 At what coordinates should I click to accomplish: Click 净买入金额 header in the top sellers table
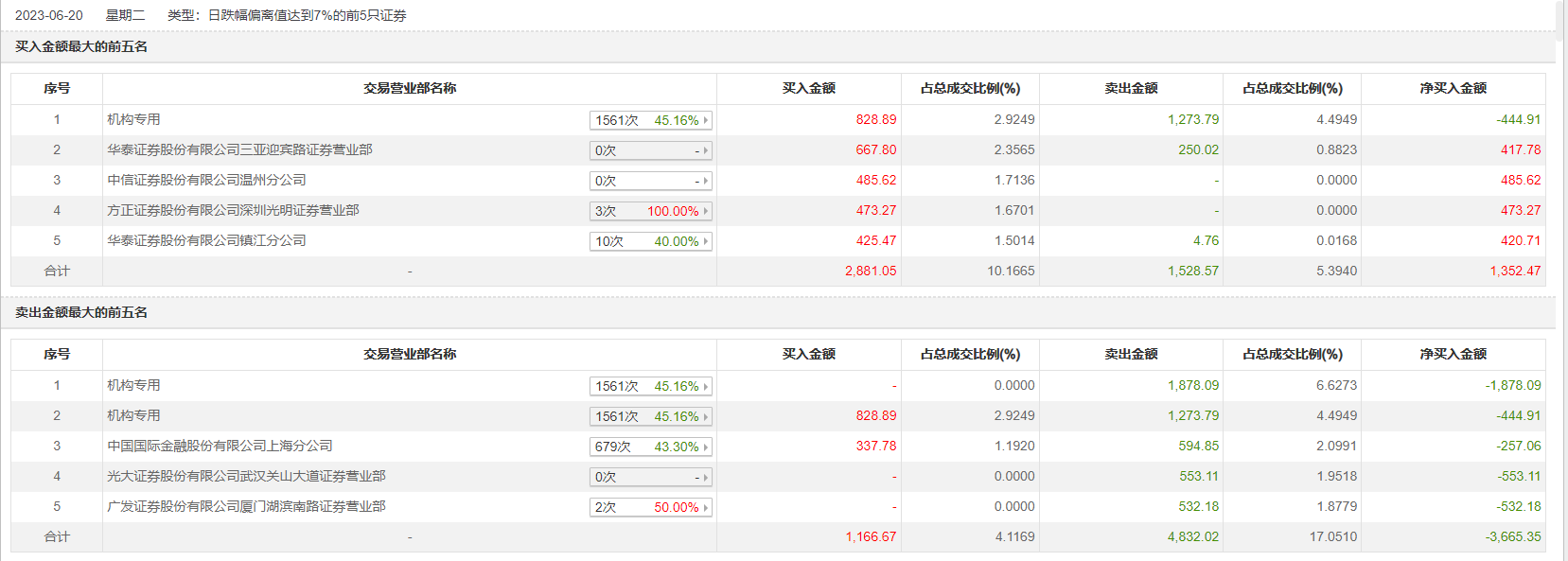pos(1453,354)
